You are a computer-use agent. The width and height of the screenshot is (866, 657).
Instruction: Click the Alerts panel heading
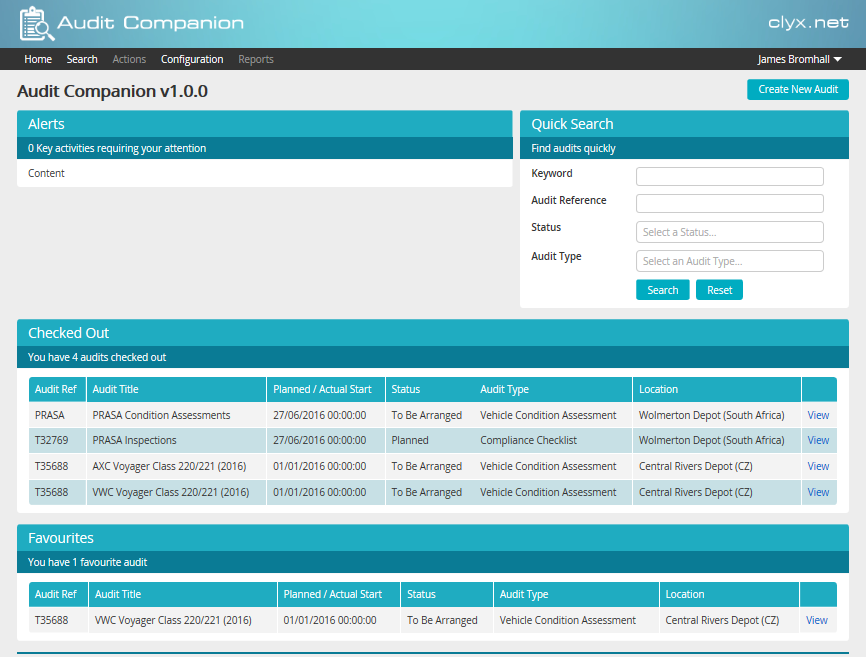[x=46, y=124]
